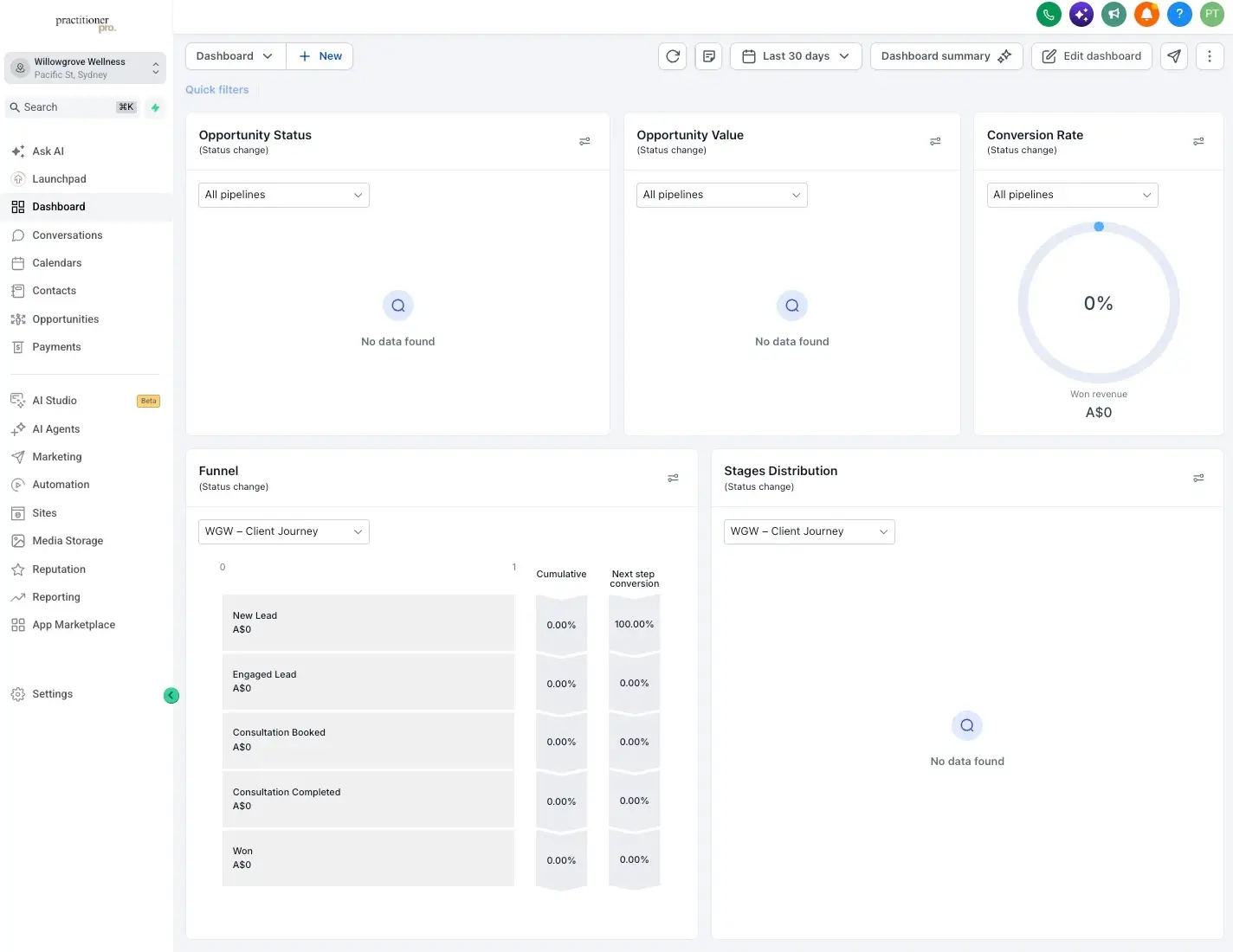Click the paper plane share icon
This screenshot has height=952, width=1233.
(x=1174, y=56)
